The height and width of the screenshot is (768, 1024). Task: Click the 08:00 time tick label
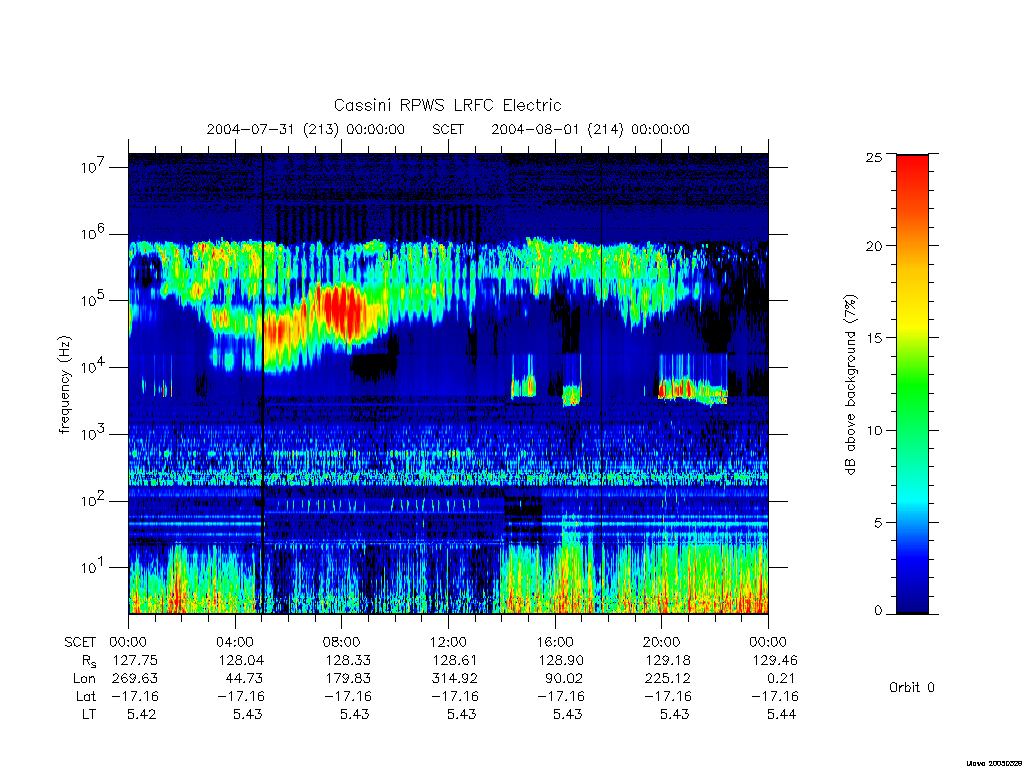pos(342,642)
